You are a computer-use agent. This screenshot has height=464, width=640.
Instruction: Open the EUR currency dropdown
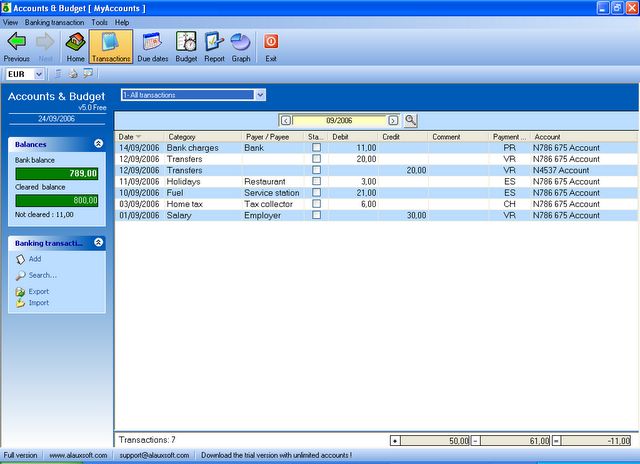tap(38, 74)
